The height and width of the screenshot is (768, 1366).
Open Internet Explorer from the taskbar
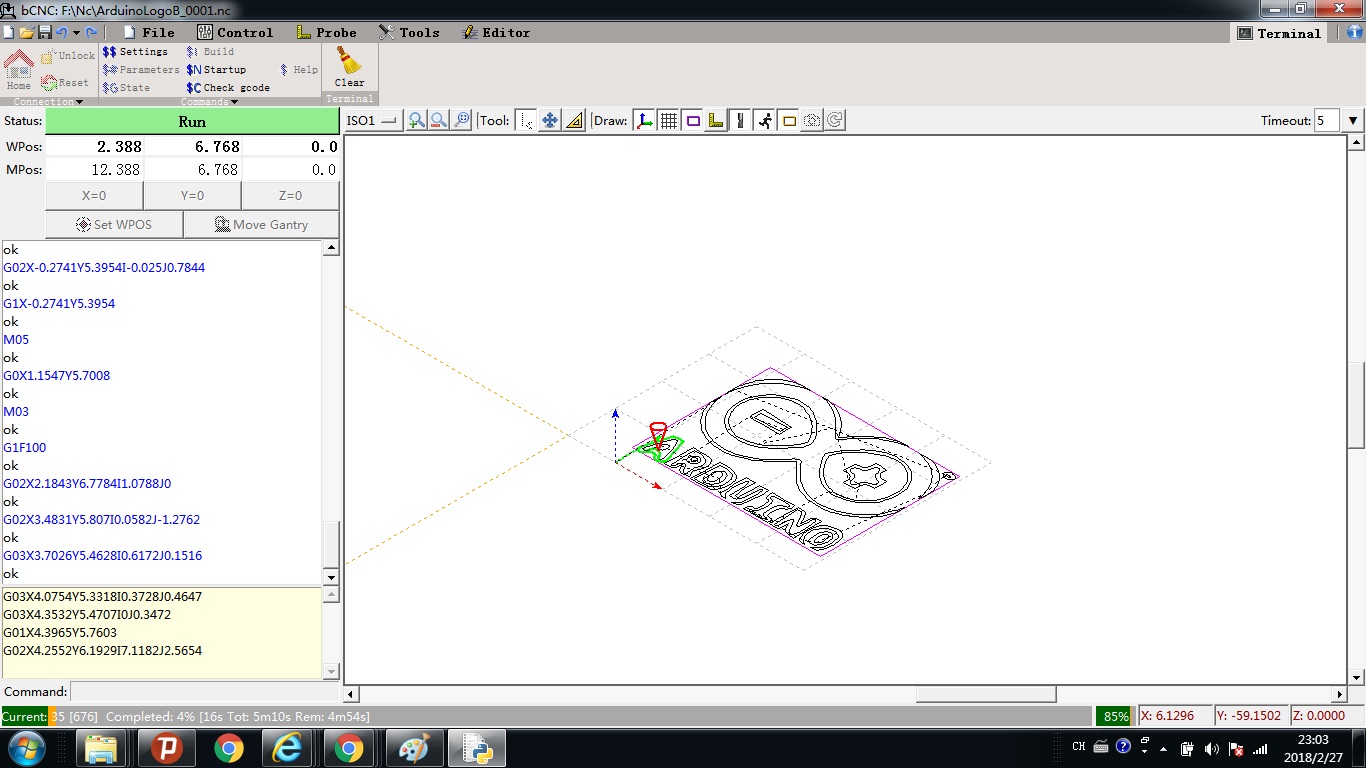pos(288,748)
